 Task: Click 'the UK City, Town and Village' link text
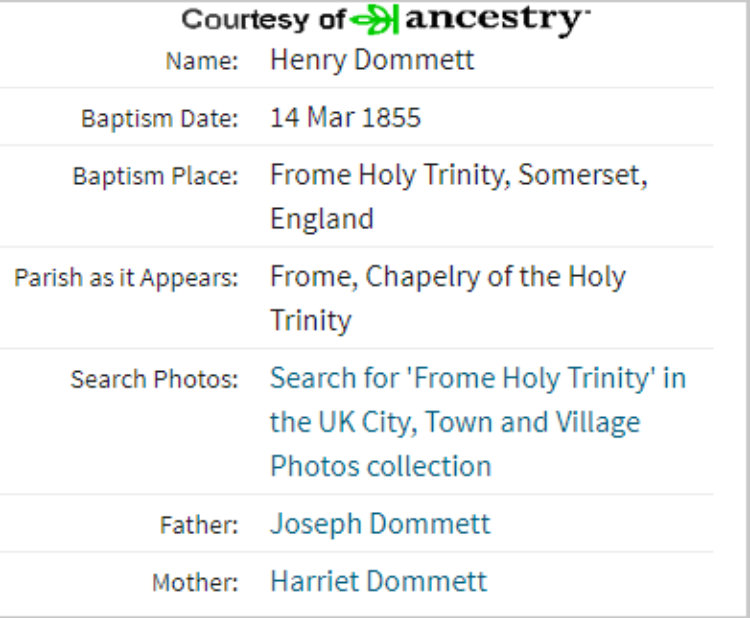454,422
